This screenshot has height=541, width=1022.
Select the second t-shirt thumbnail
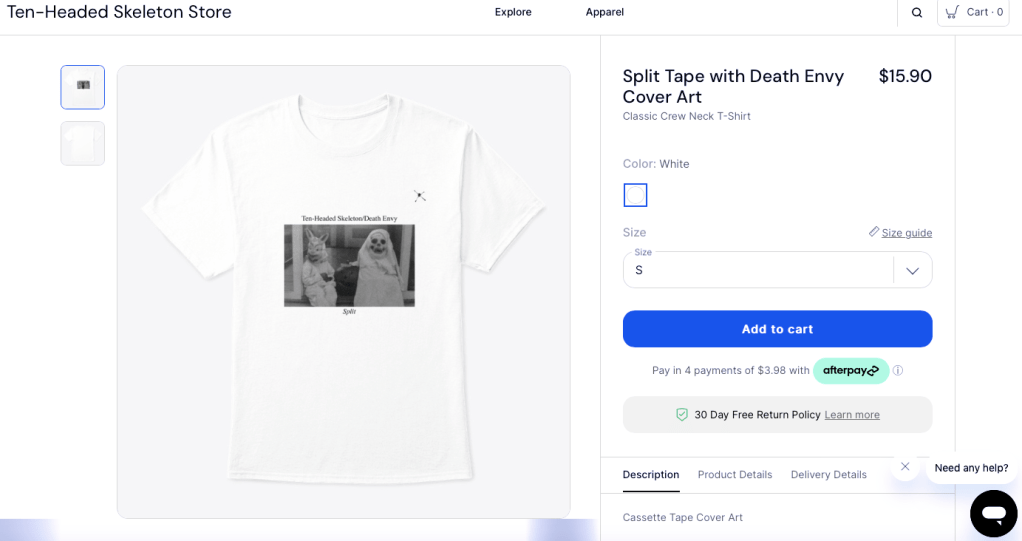82,143
